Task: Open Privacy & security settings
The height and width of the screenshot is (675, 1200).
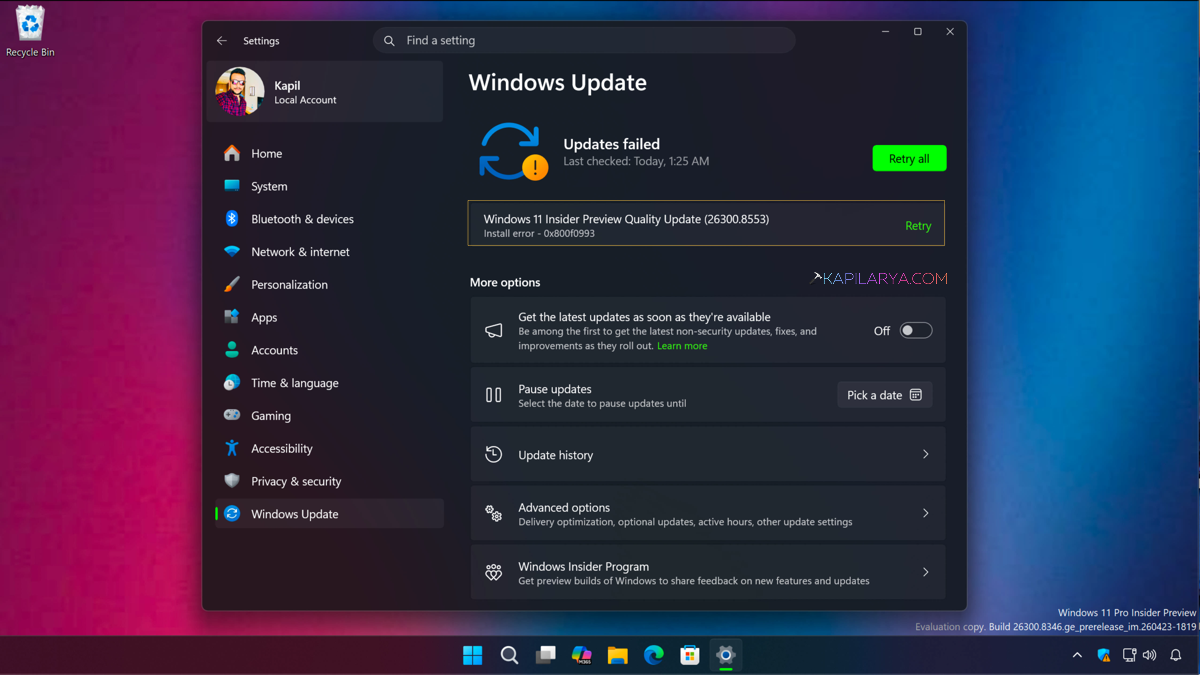Action: point(329,481)
